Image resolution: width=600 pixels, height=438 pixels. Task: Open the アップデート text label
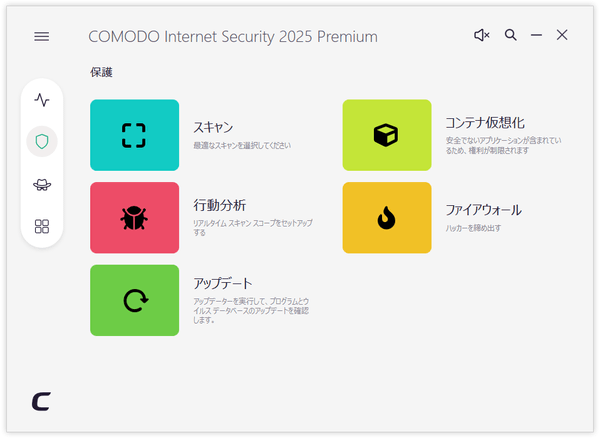tap(222, 283)
